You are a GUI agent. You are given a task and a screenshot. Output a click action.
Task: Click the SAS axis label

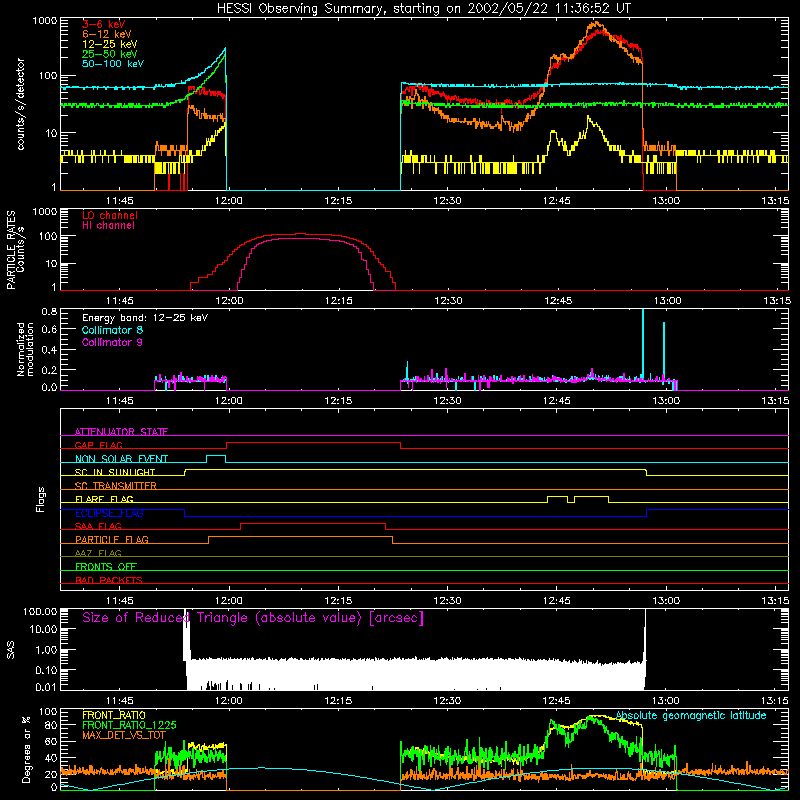click(x=10, y=650)
